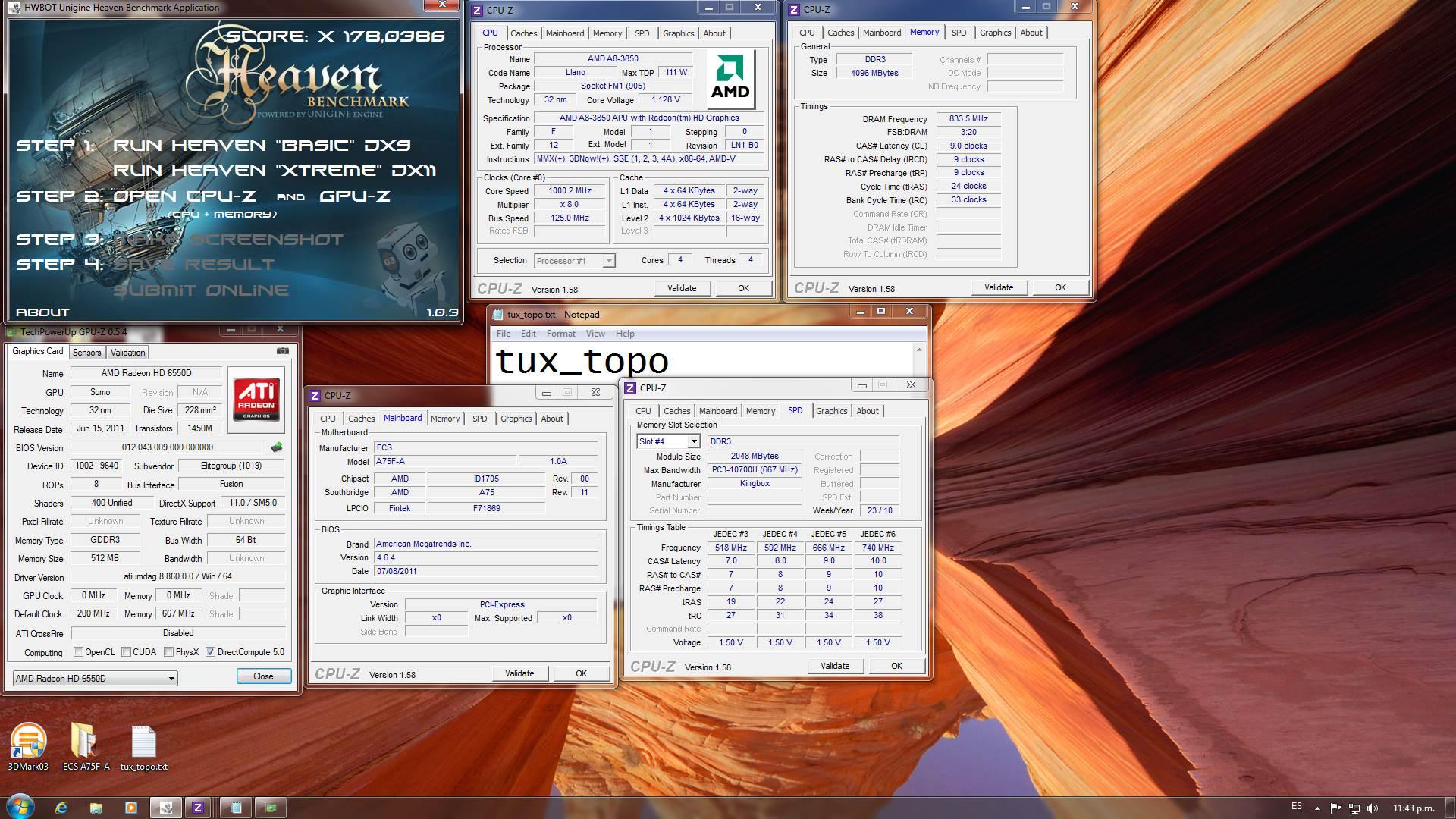Click the ATI Radeon logo in GPU-Z

pyautogui.click(x=256, y=400)
